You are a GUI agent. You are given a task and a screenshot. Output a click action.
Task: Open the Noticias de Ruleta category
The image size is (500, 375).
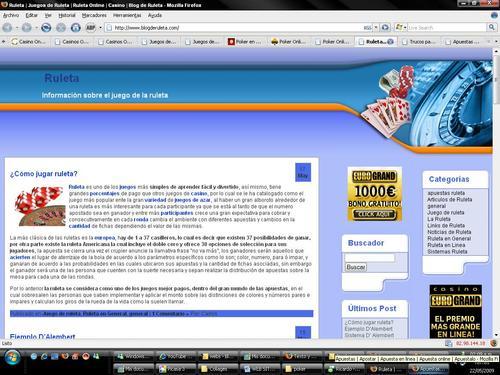coord(449,232)
